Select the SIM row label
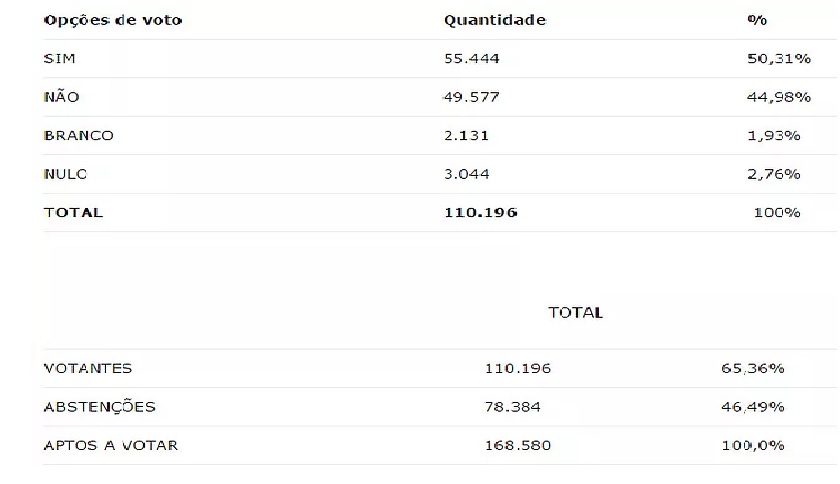Screen dimensions: 840x484 [x=59, y=58]
